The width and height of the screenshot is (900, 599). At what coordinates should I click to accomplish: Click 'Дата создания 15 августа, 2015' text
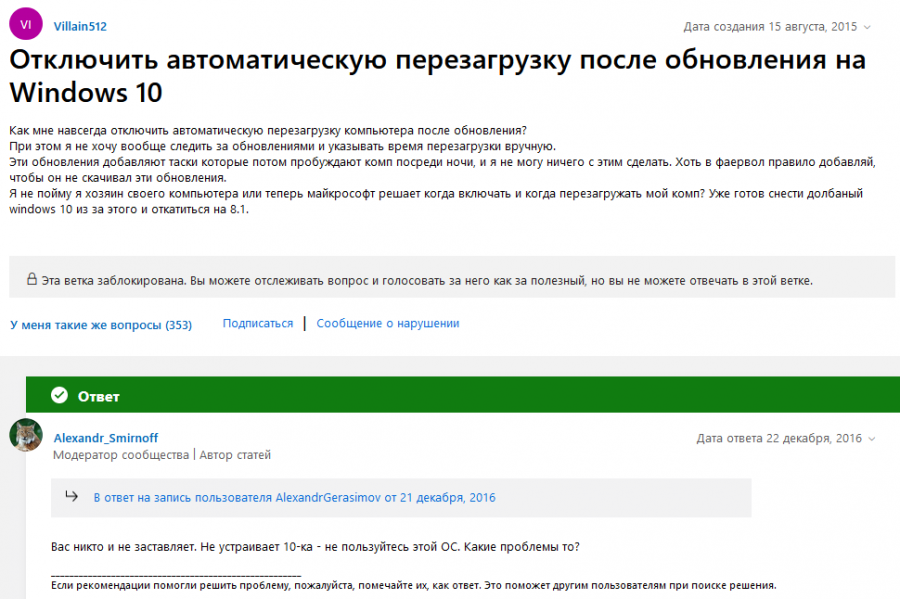click(x=770, y=27)
